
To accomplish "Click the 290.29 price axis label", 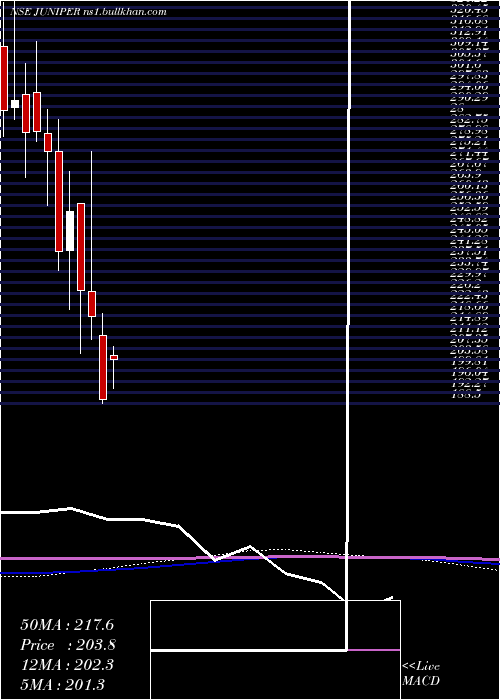I will tap(468, 97).
